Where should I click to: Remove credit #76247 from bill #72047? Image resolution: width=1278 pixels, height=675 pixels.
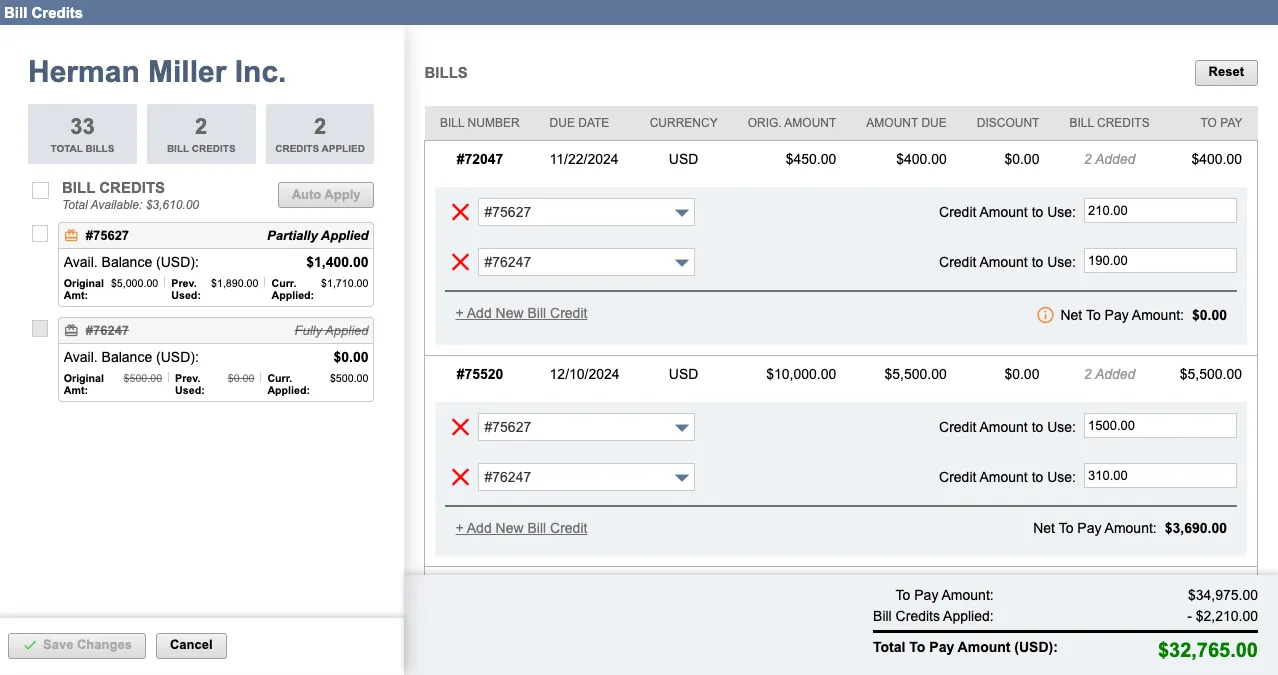click(x=460, y=262)
